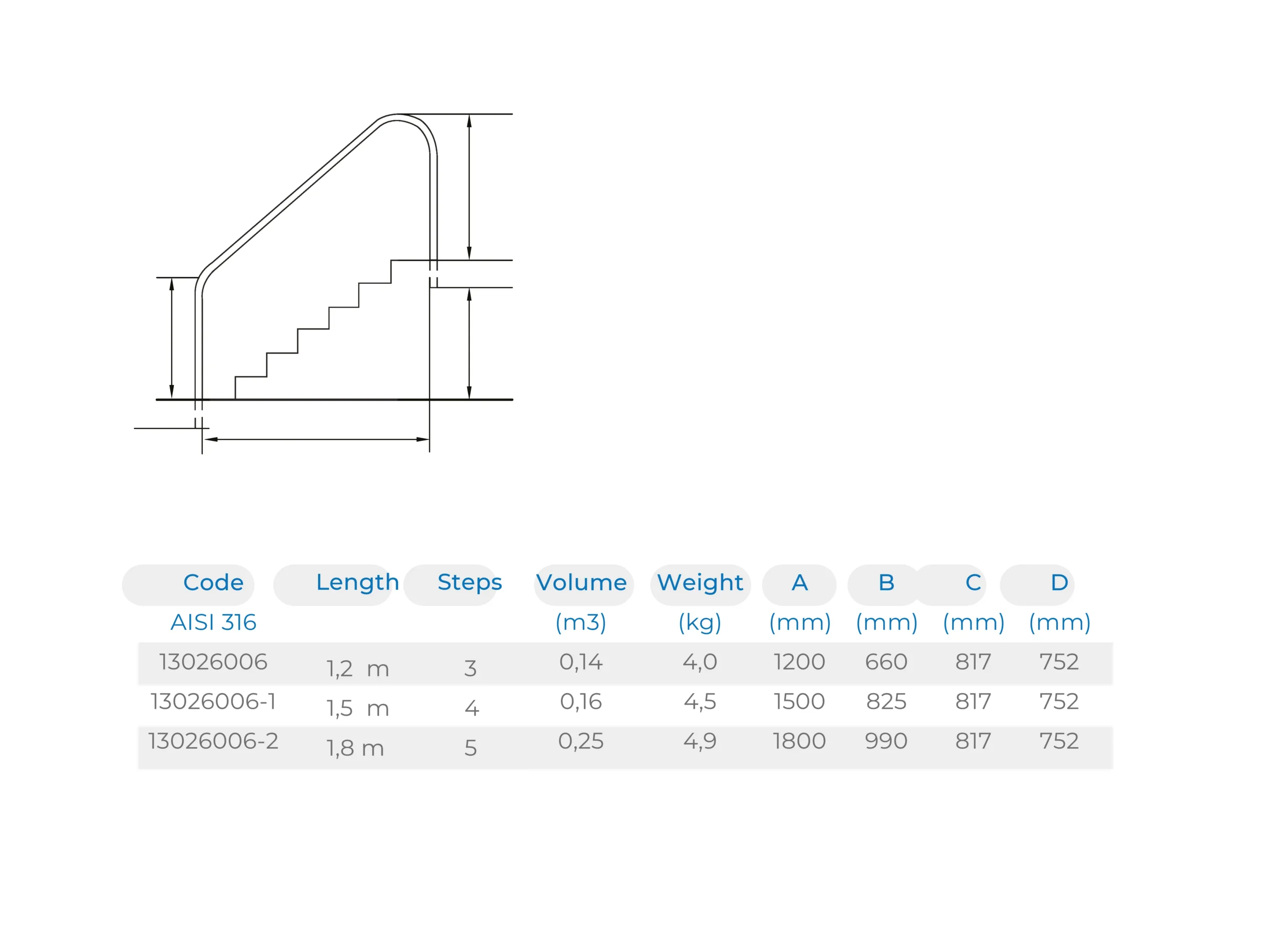Viewport: 1282px width, 952px height.
Task: Select the D dimension header
Action: (1059, 583)
